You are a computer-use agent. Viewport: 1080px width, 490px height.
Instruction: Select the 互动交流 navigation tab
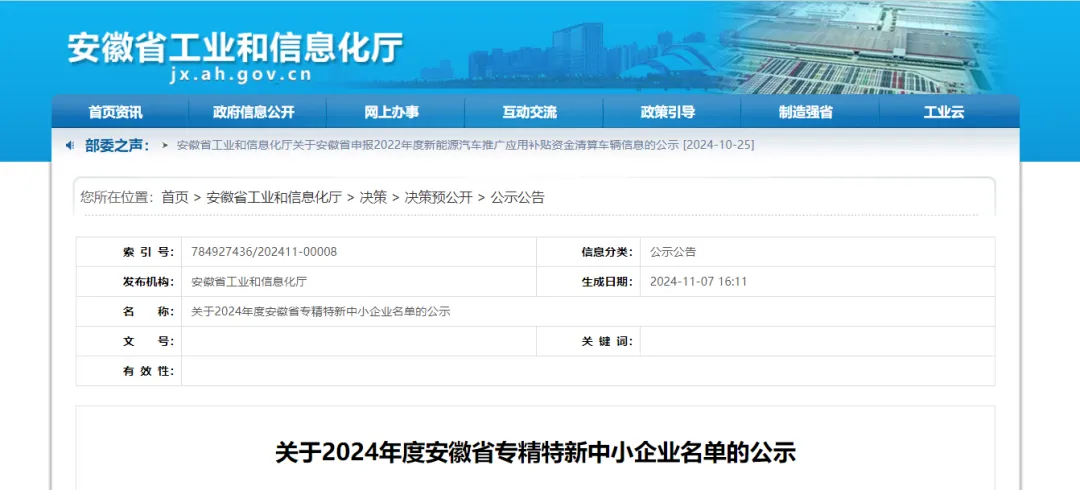click(530, 112)
